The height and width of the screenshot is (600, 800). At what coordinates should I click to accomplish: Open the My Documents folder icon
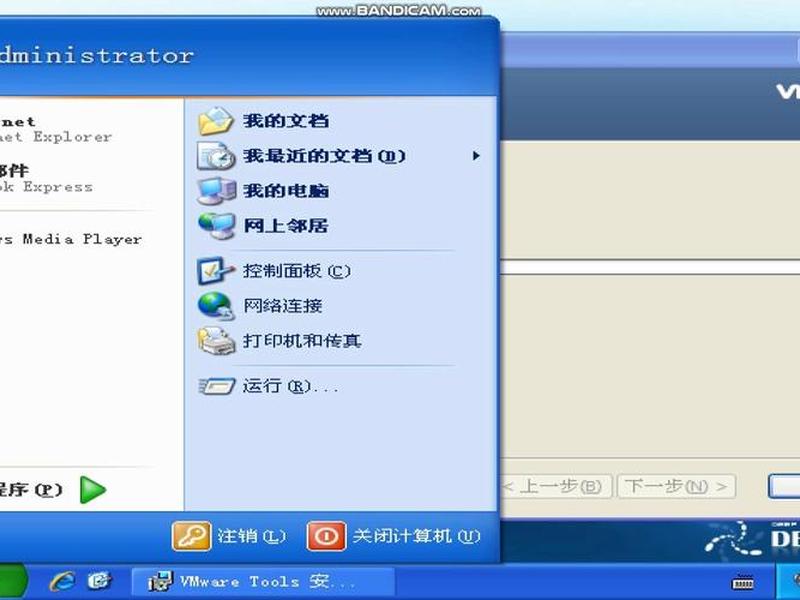point(216,121)
